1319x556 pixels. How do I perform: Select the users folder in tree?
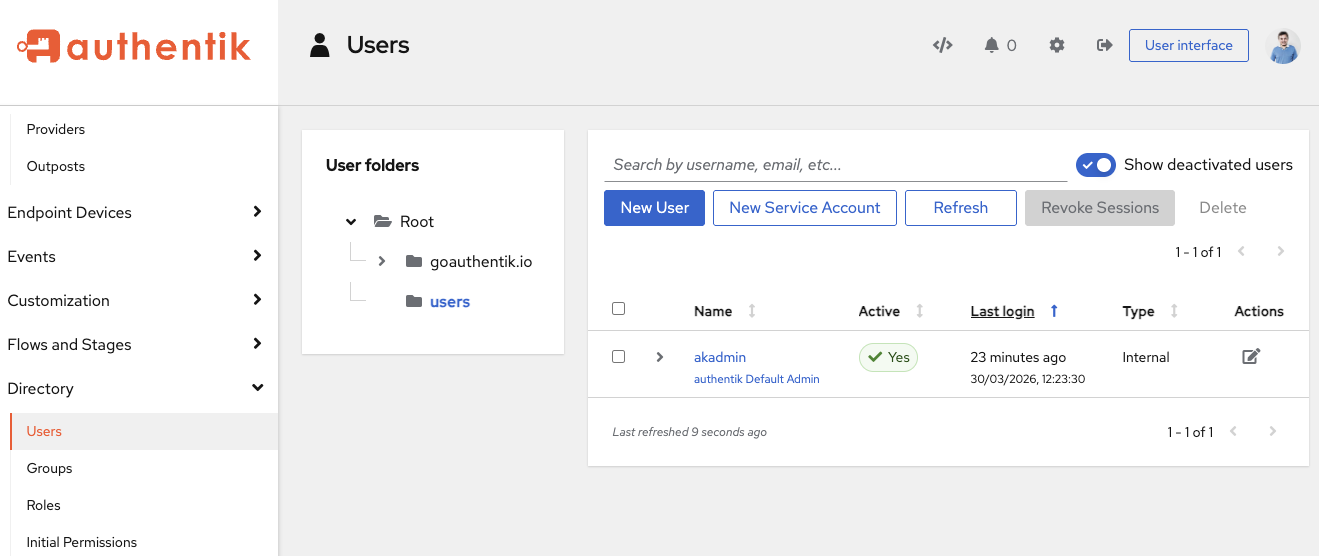point(449,302)
